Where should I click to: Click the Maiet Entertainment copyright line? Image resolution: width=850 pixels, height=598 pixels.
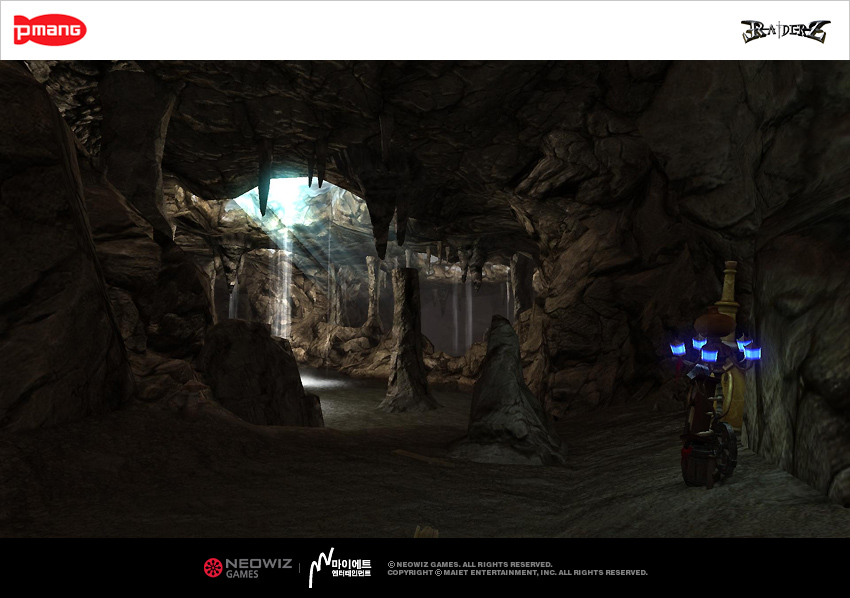pos(517,573)
